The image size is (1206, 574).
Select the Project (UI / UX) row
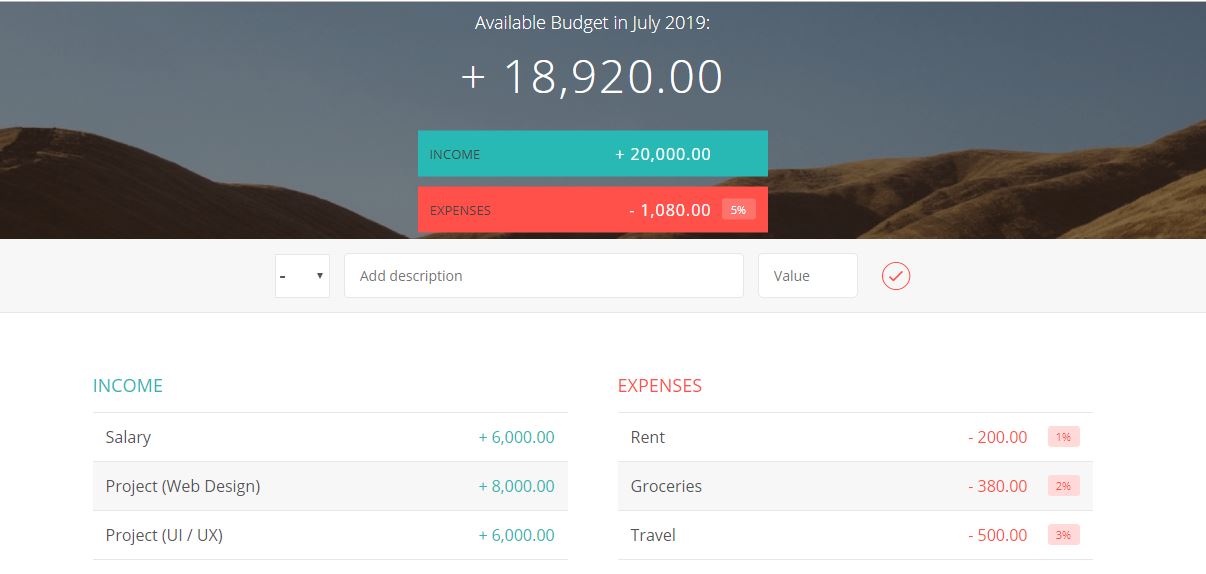(x=330, y=535)
